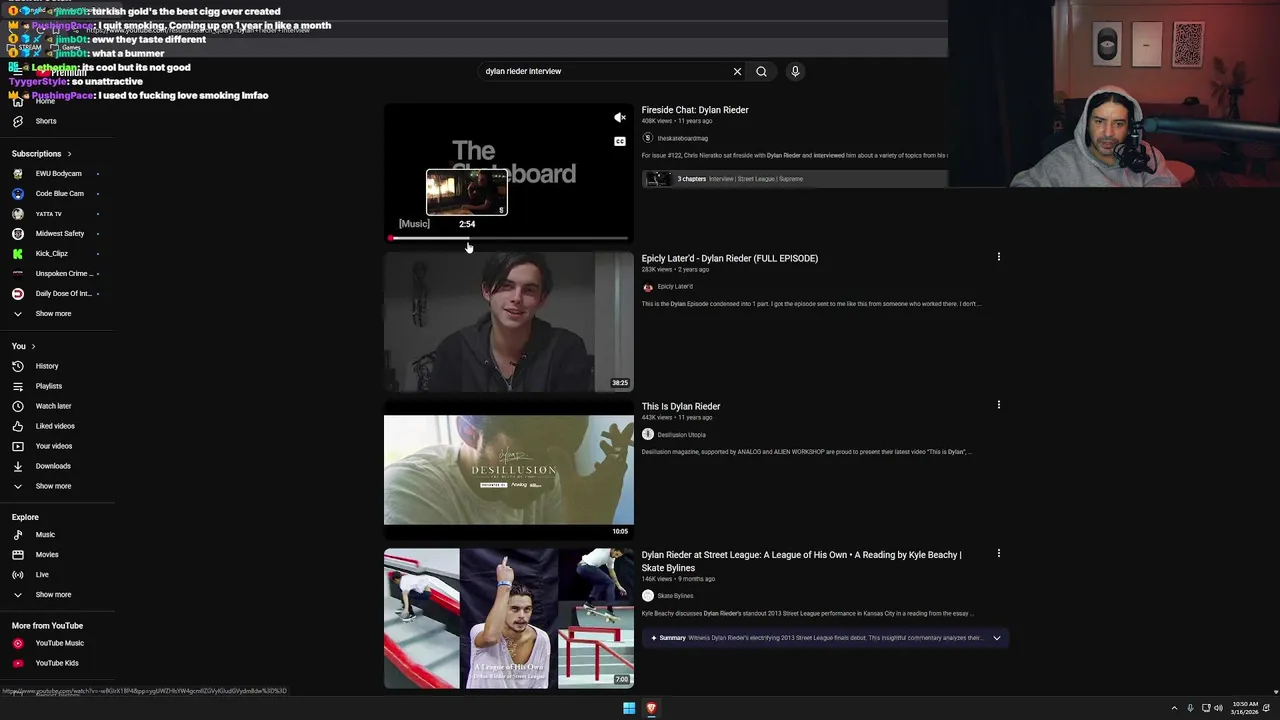Open the Street League 7:00 video thumbnail
The height and width of the screenshot is (720, 1280).
(x=509, y=618)
